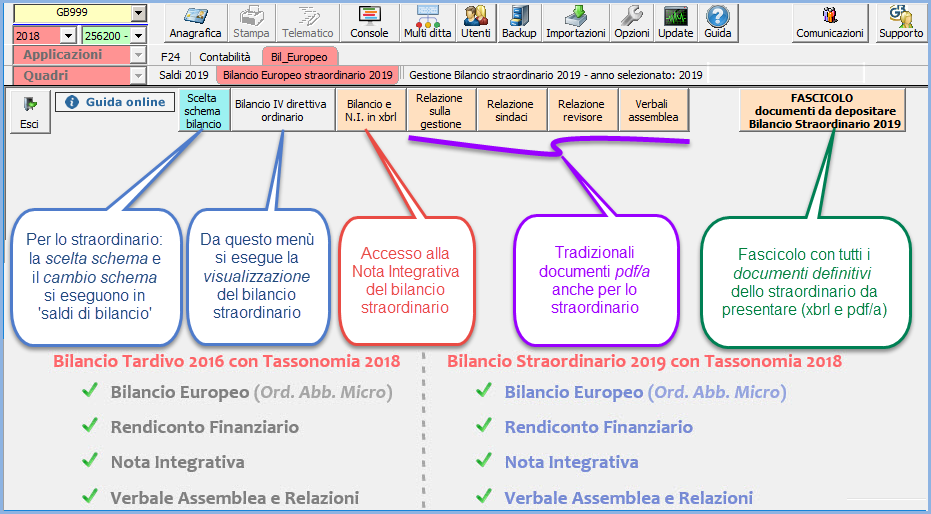The height and width of the screenshot is (514, 931).
Task: Open the Importazioni icon
Action: pos(575,23)
